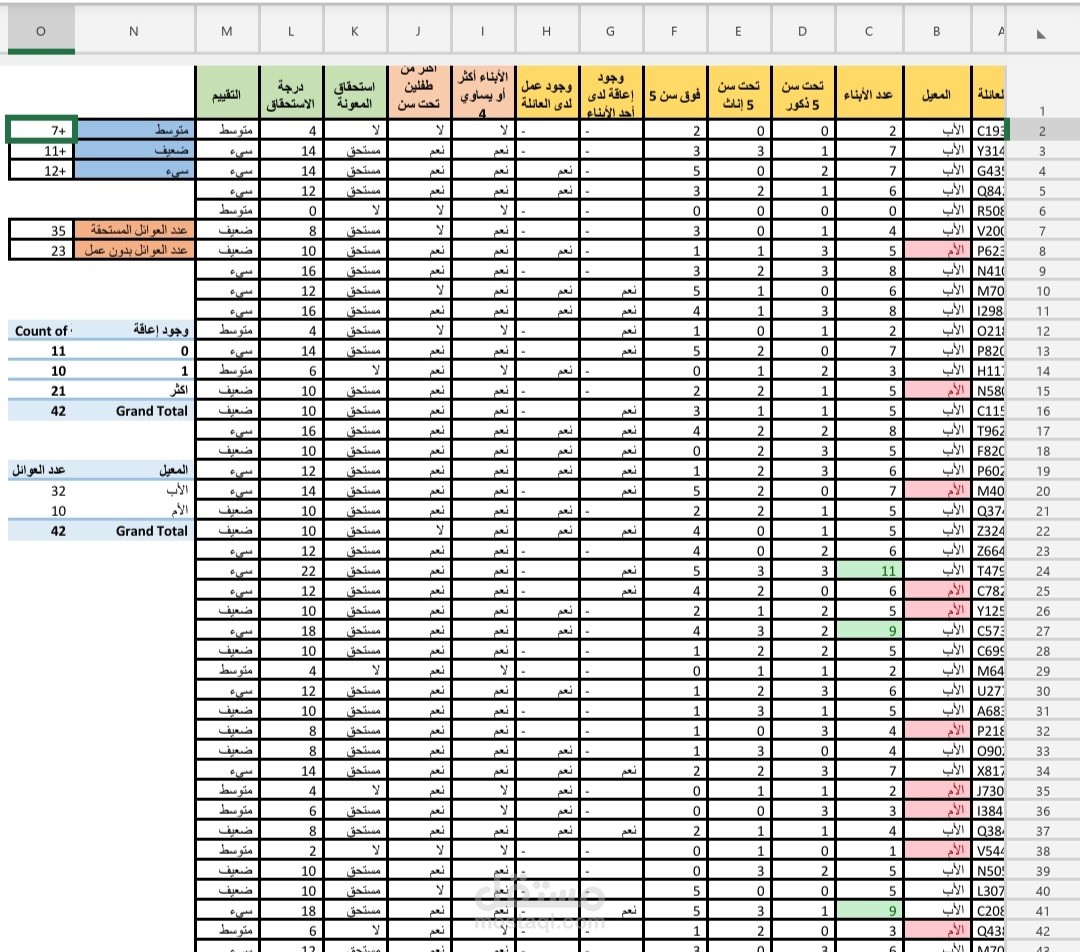This screenshot has height=952, width=1080.
Task: Click the درجة الاستحقاق header cell
Action: (x=291, y=93)
